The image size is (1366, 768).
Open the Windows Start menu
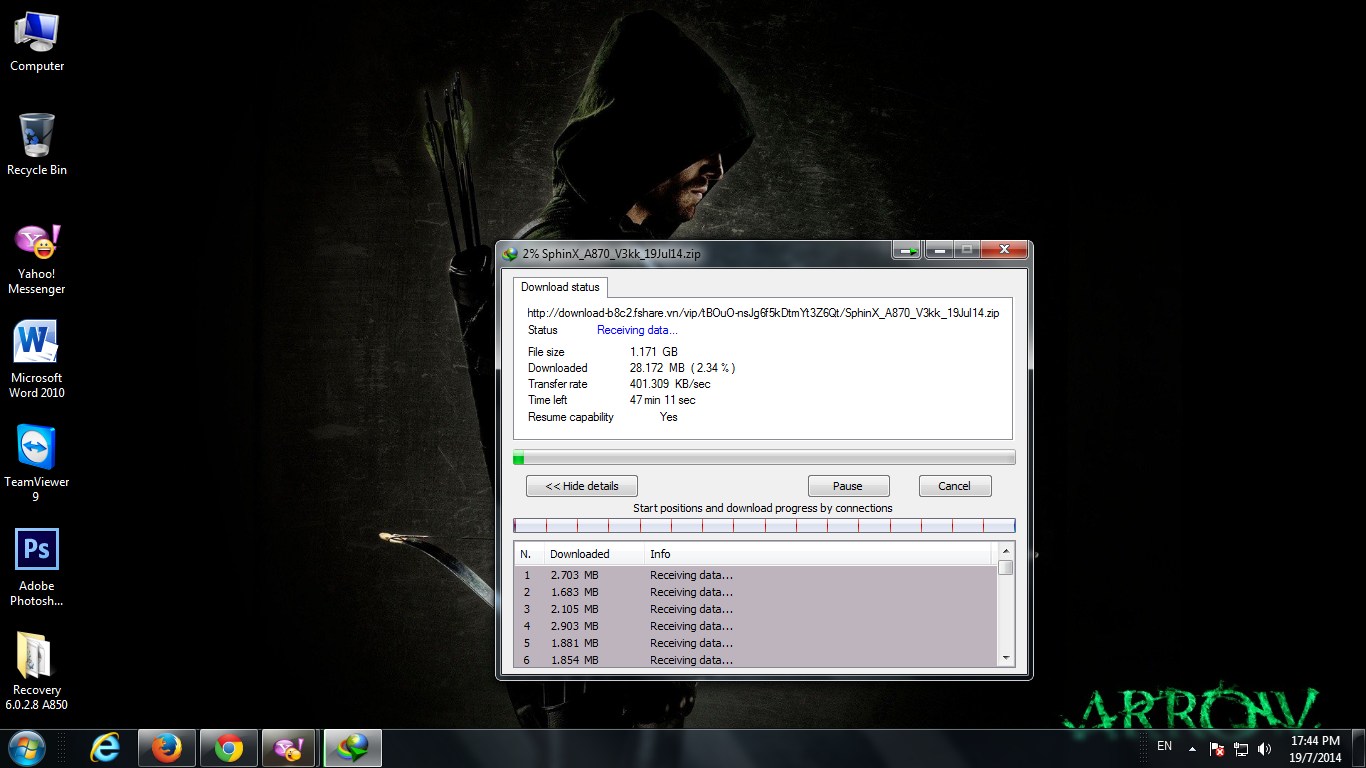27,748
